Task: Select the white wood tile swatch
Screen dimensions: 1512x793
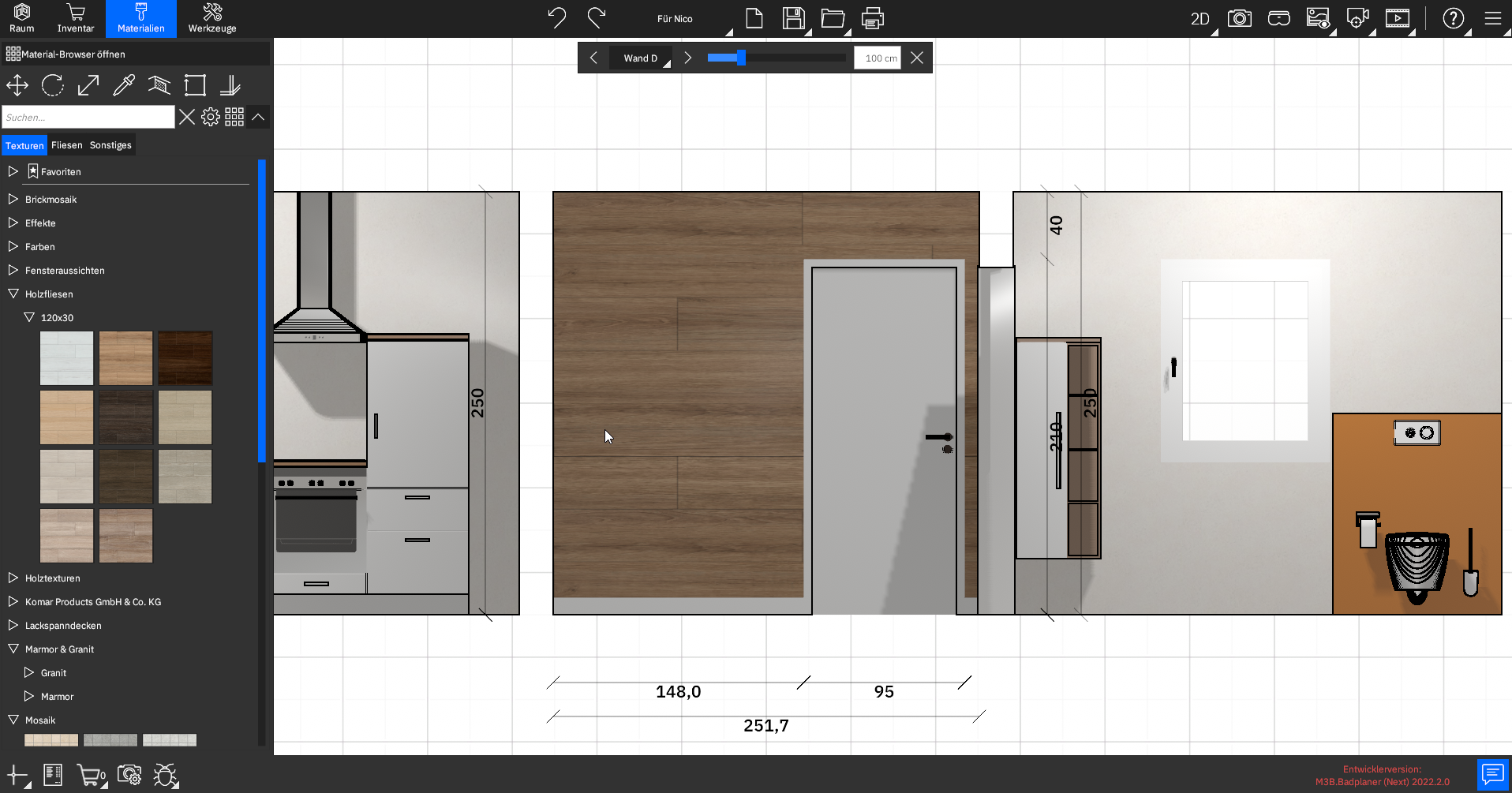Action: point(66,358)
